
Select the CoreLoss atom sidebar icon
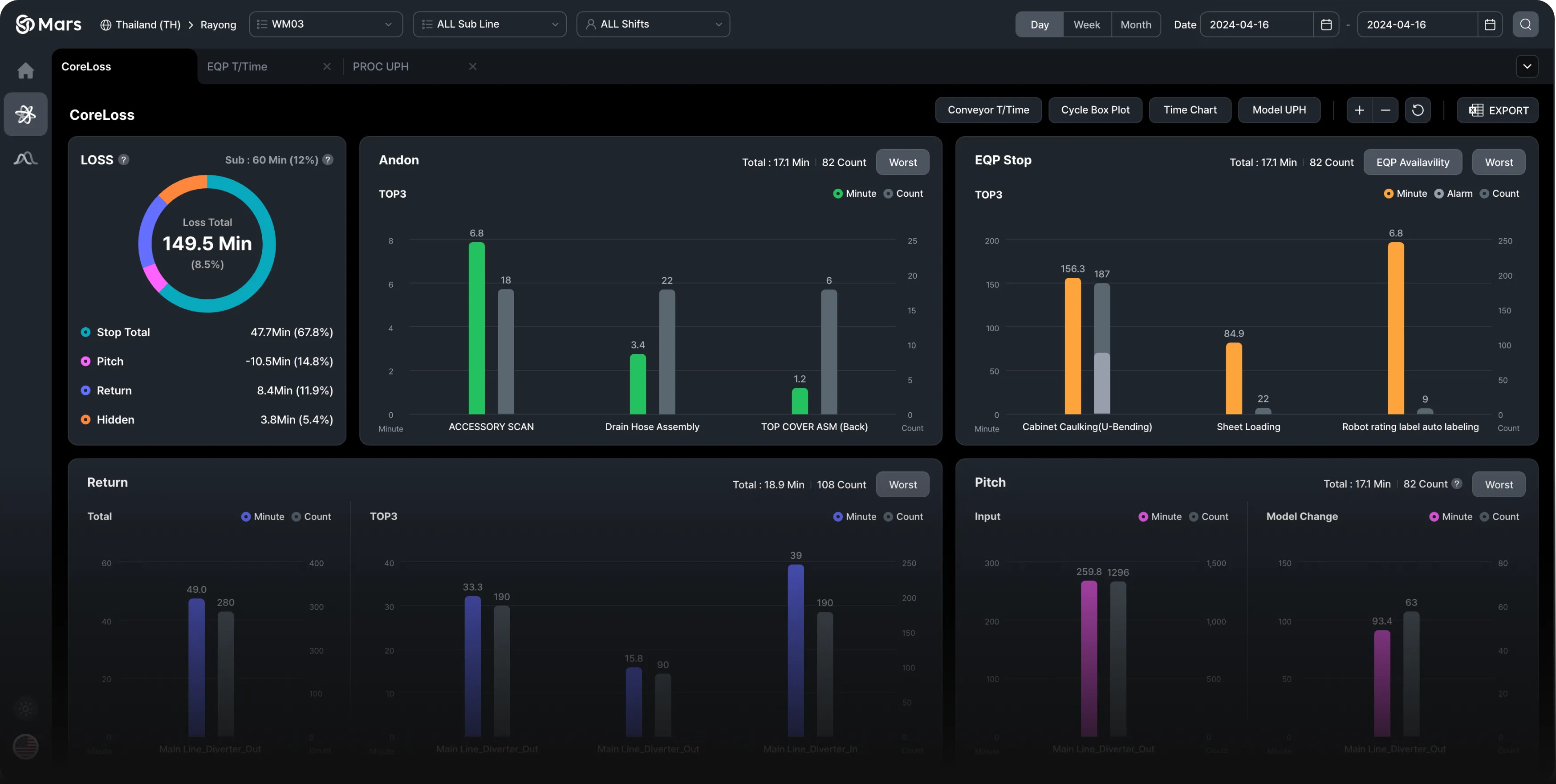pyautogui.click(x=25, y=114)
